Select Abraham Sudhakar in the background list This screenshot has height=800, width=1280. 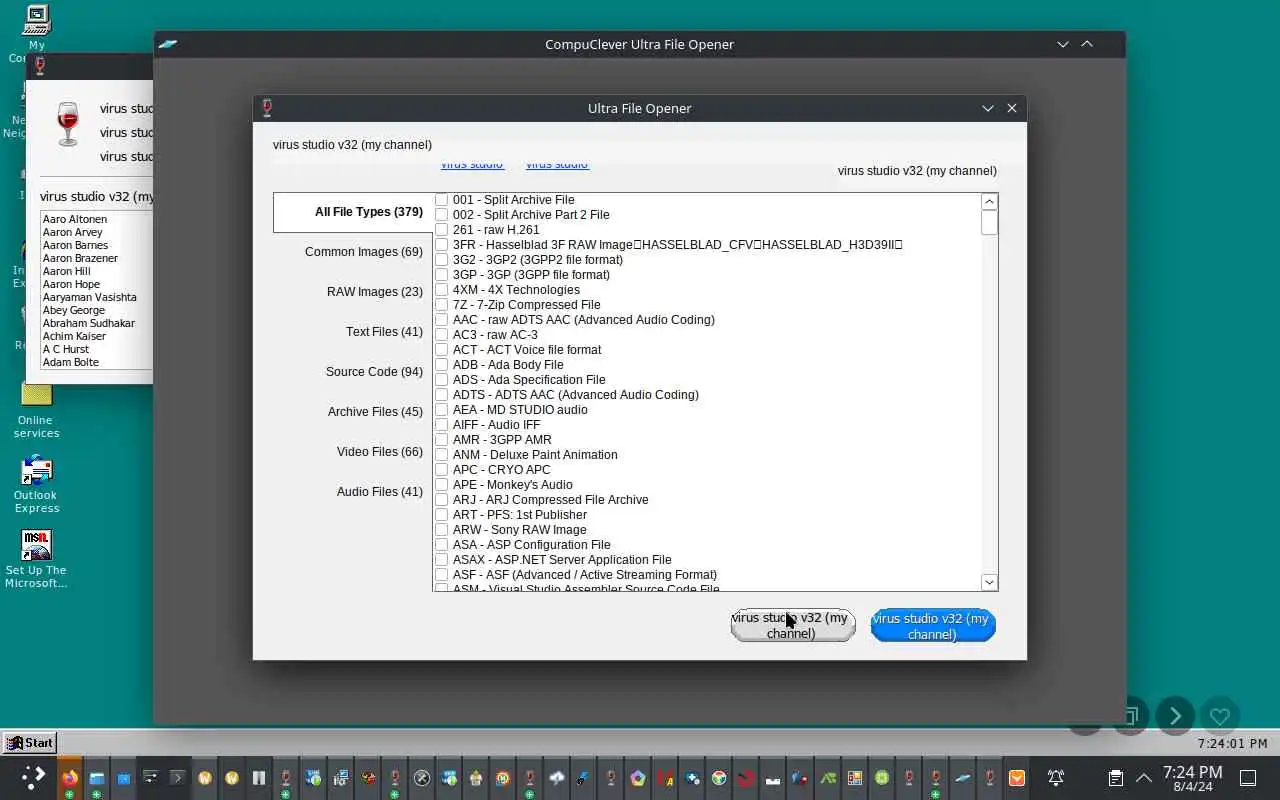[88, 323]
